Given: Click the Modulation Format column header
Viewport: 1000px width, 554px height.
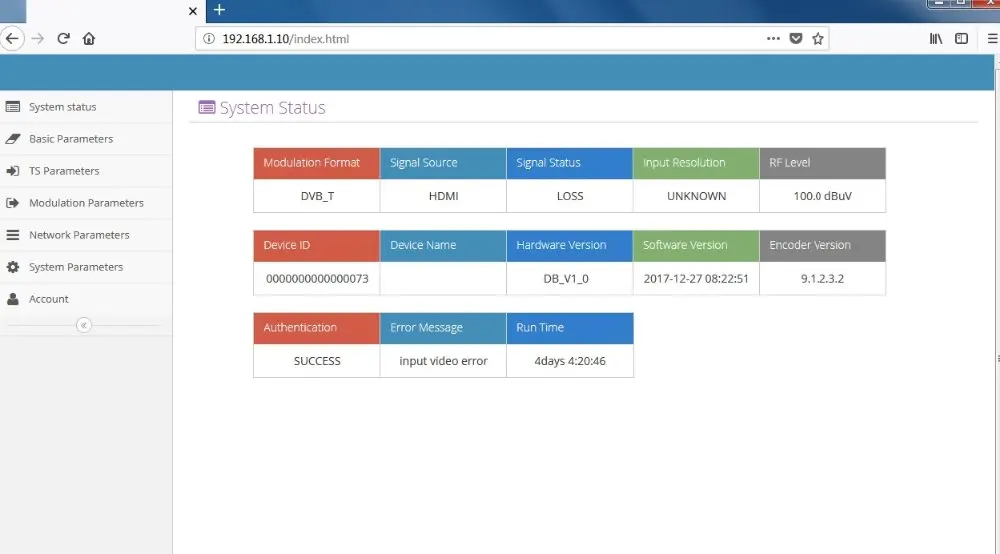Looking at the screenshot, I should pyautogui.click(x=316, y=163).
